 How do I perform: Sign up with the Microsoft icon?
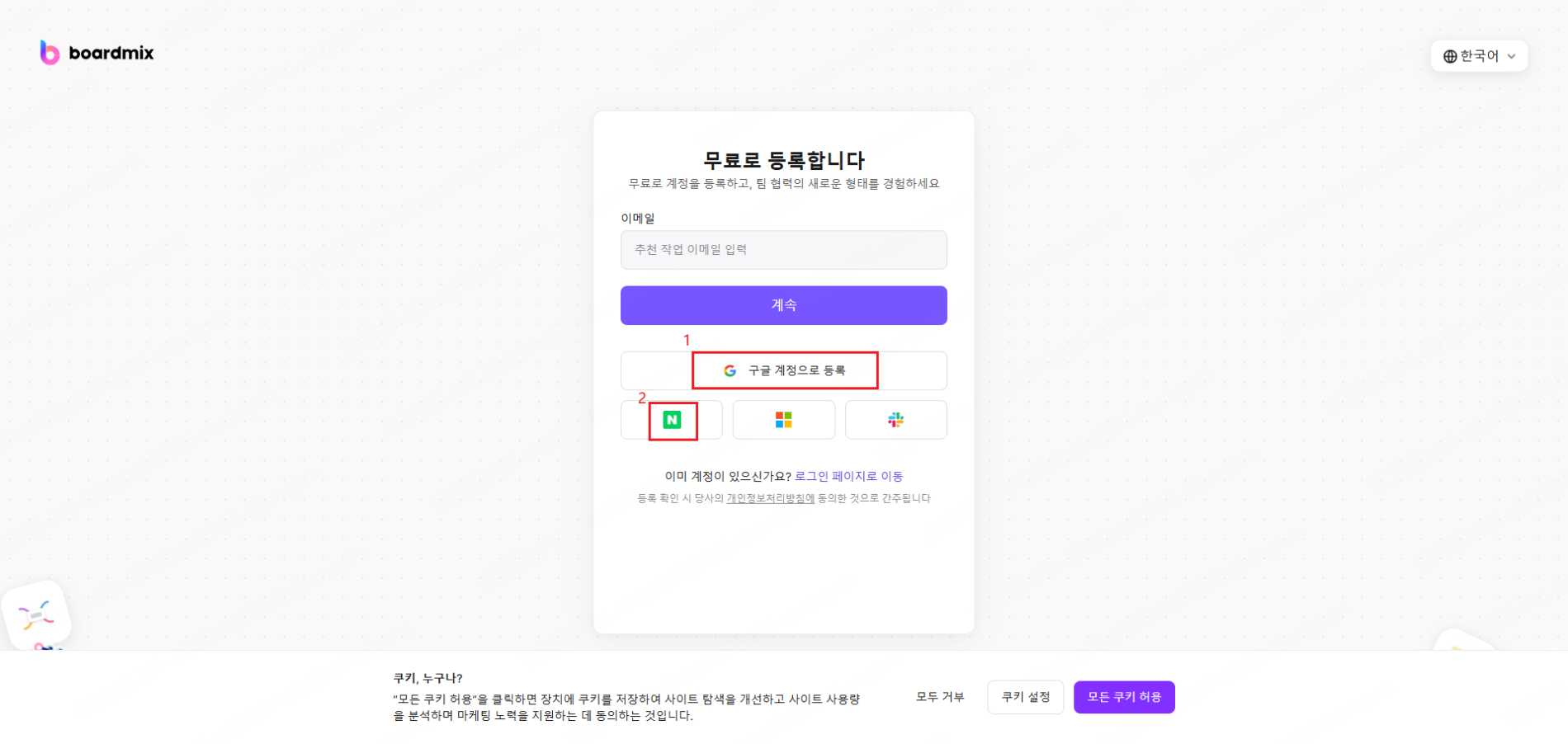pyautogui.click(x=783, y=420)
